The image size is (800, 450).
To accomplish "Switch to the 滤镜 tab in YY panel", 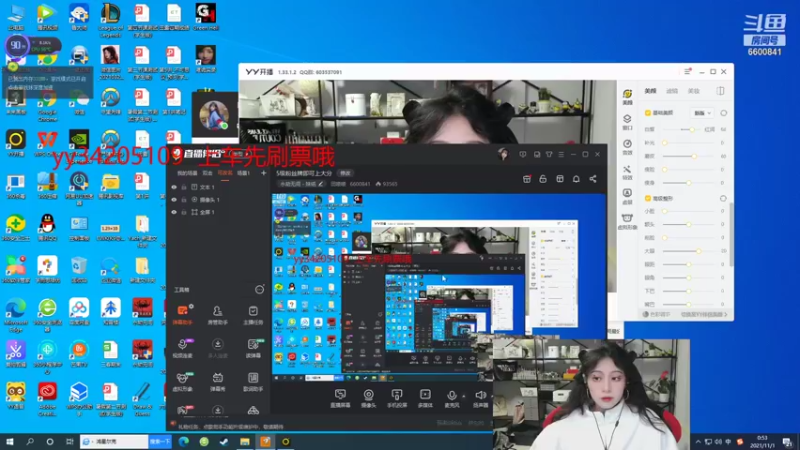I will [672, 91].
